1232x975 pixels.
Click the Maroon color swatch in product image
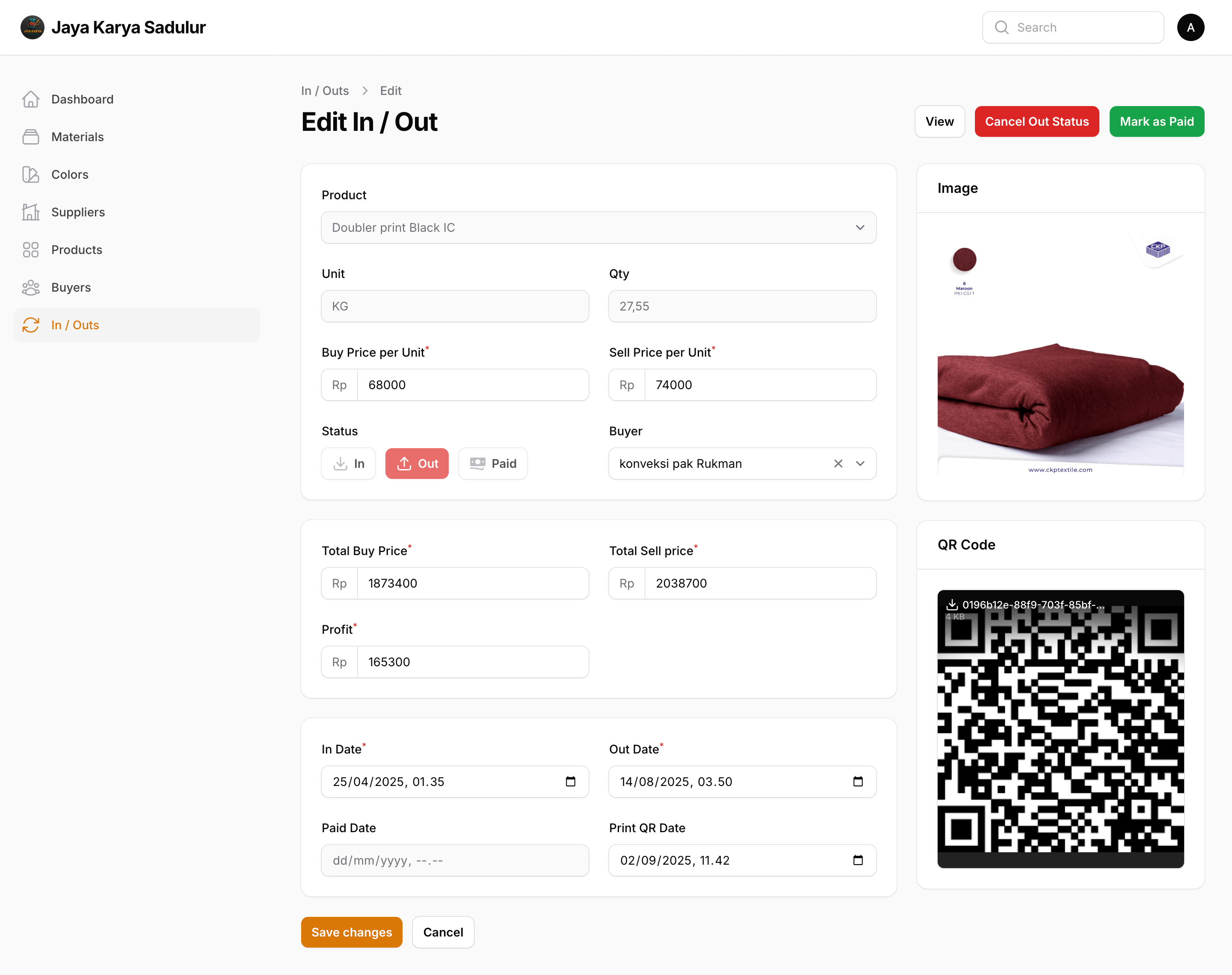(x=964, y=259)
